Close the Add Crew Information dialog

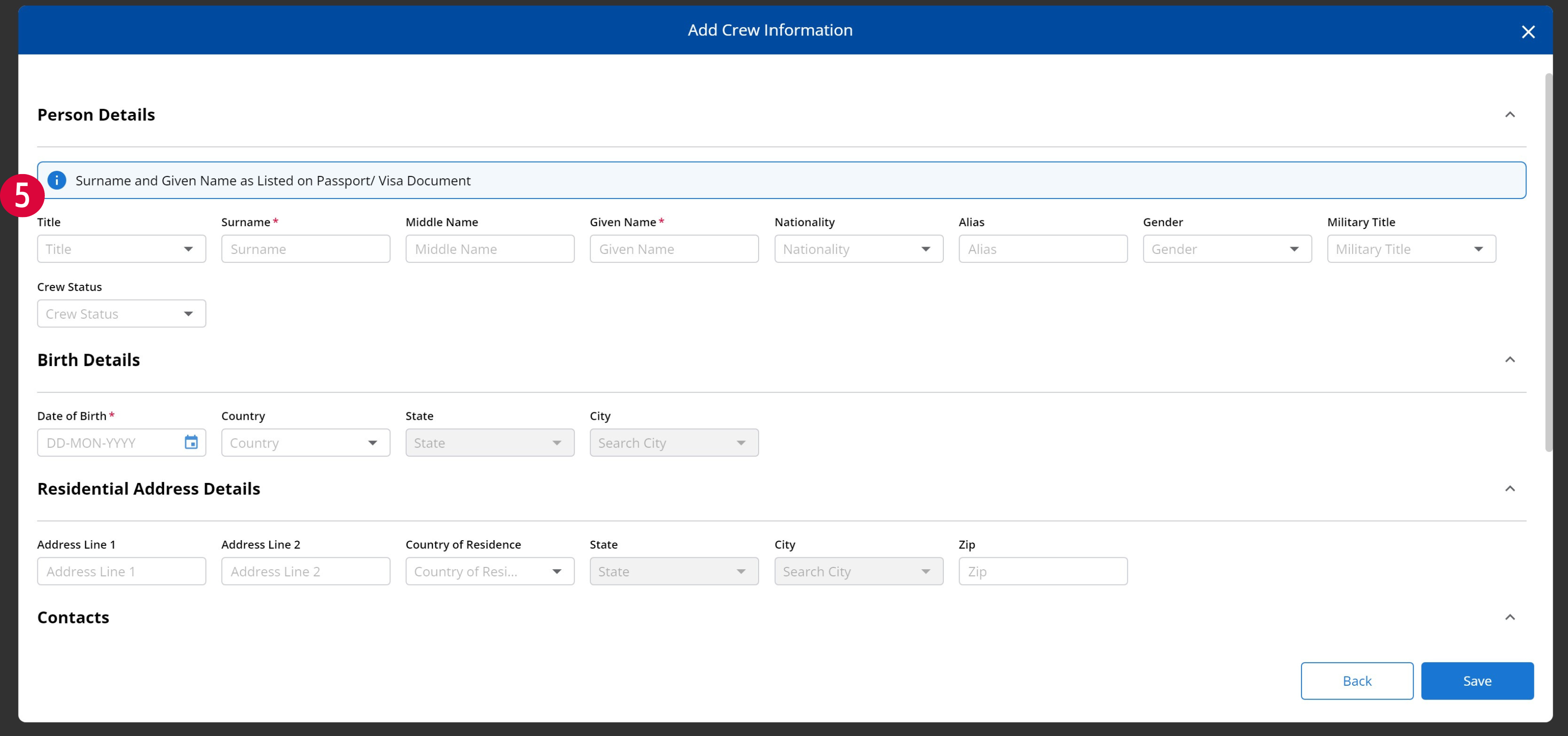(1528, 32)
